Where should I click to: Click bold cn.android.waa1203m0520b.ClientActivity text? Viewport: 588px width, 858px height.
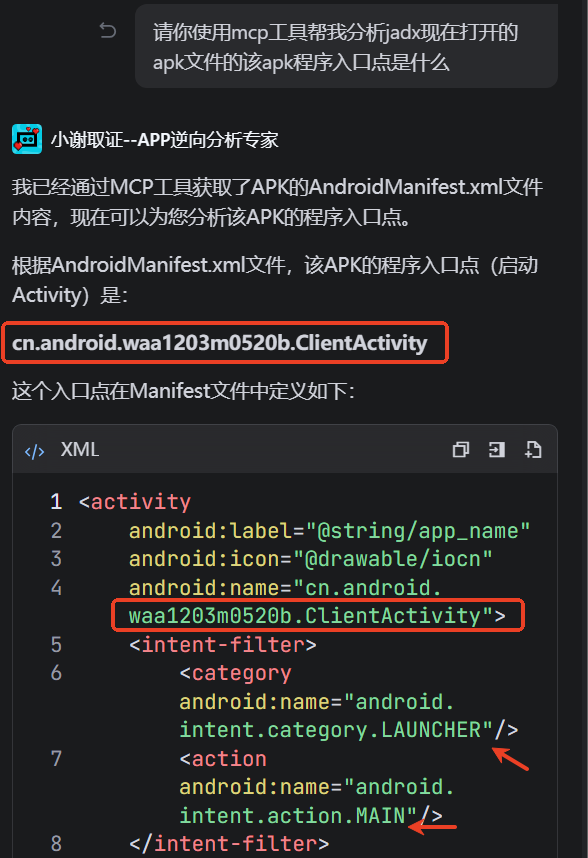(x=219, y=343)
